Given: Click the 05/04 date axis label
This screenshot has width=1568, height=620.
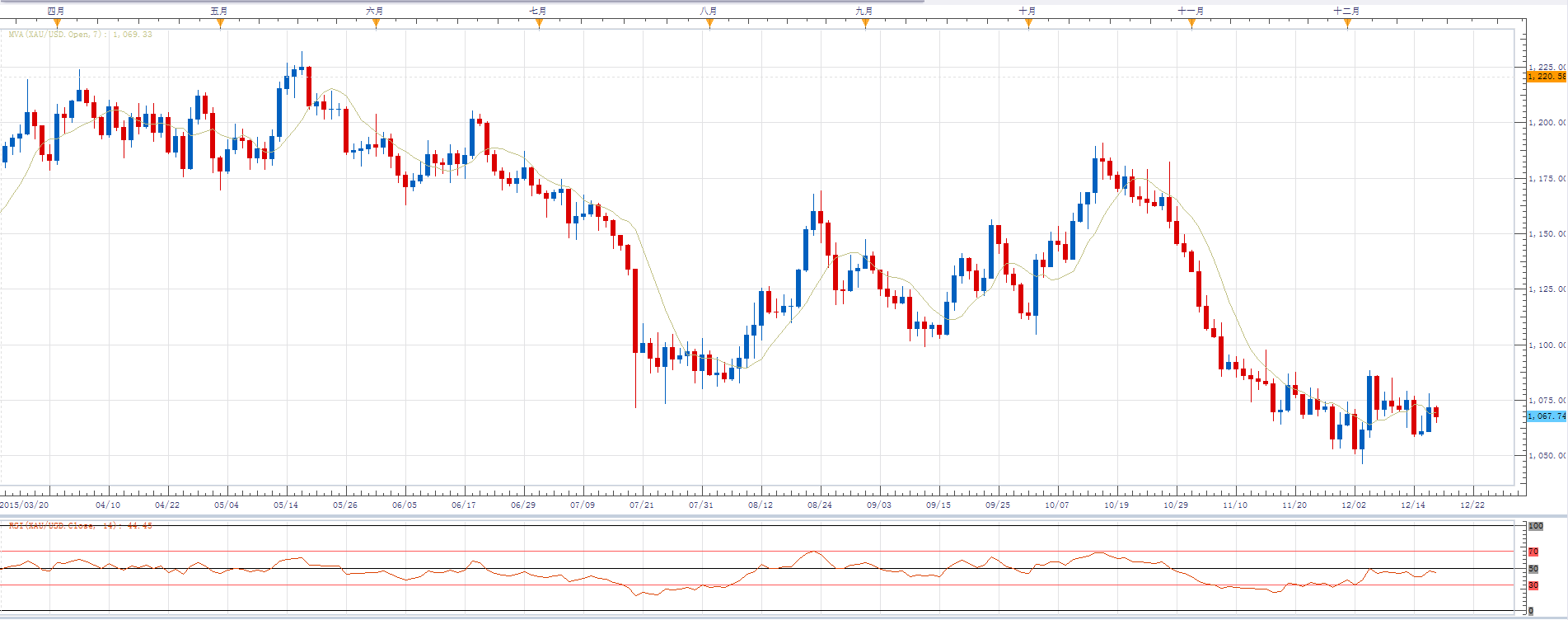Looking at the screenshot, I should click(x=227, y=505).
